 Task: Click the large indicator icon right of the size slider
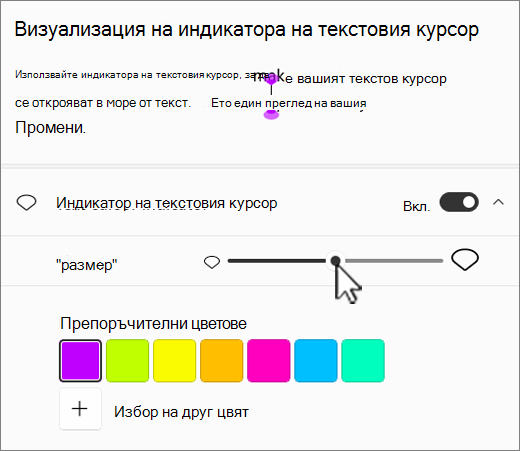pos(465,260)
